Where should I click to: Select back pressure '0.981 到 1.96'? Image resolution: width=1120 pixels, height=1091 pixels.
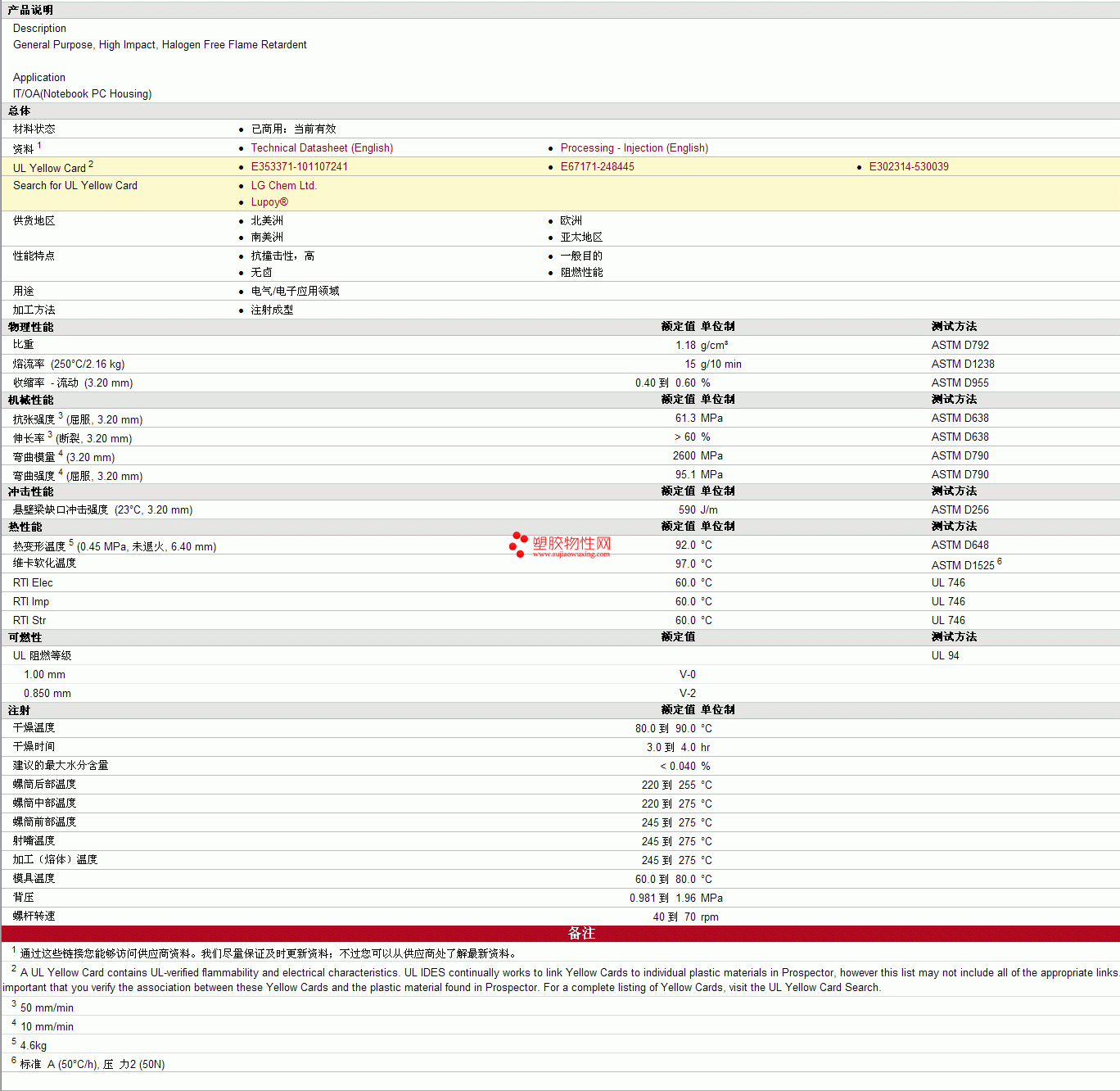[x=662, y=899]
